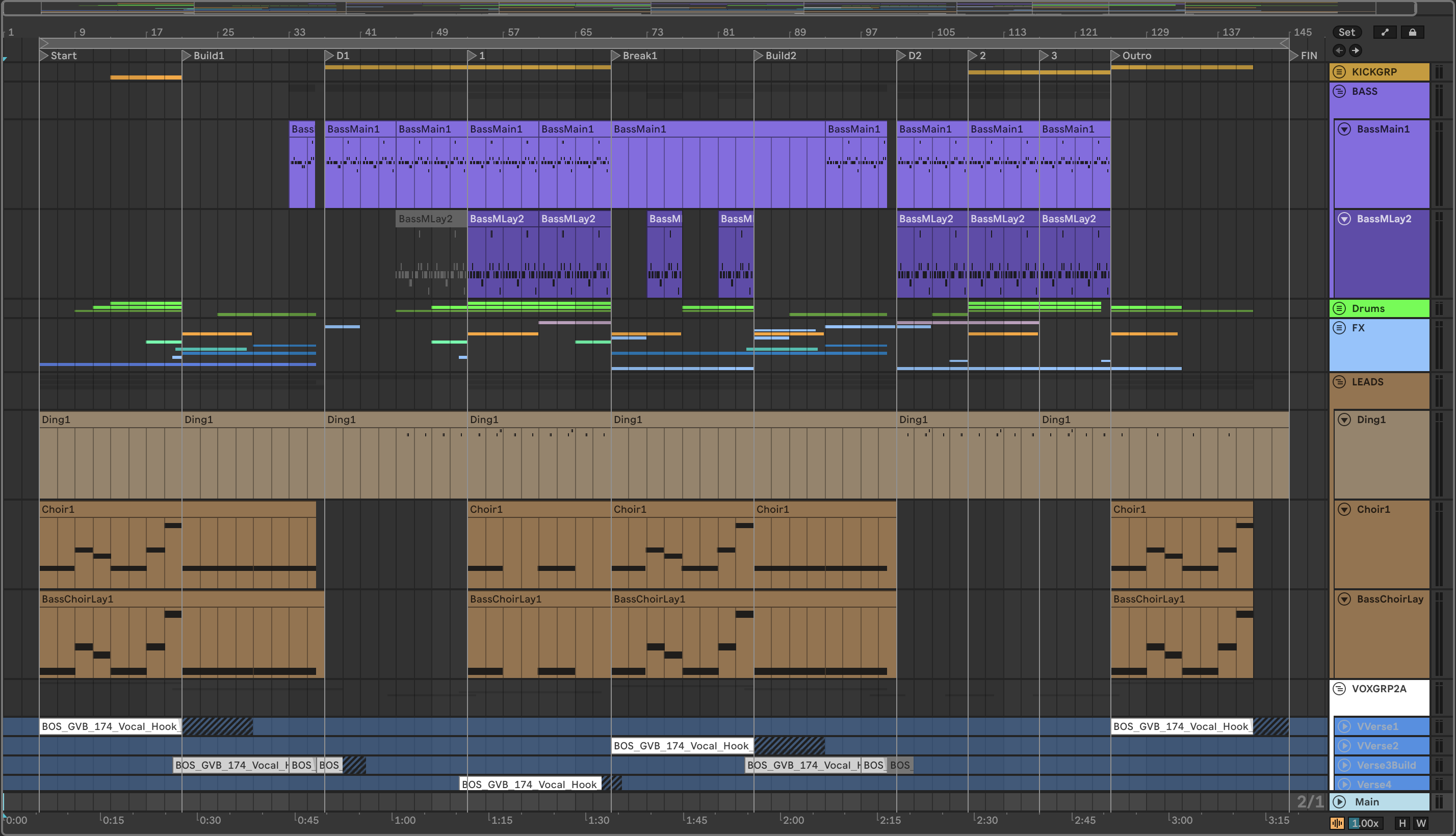Image resolution: width=1456 pixels, height=836 pixels.
Task: Select the Verse4 BOS_GVB_174_Vocal_Hook clip
Action: tap(530, 785)
